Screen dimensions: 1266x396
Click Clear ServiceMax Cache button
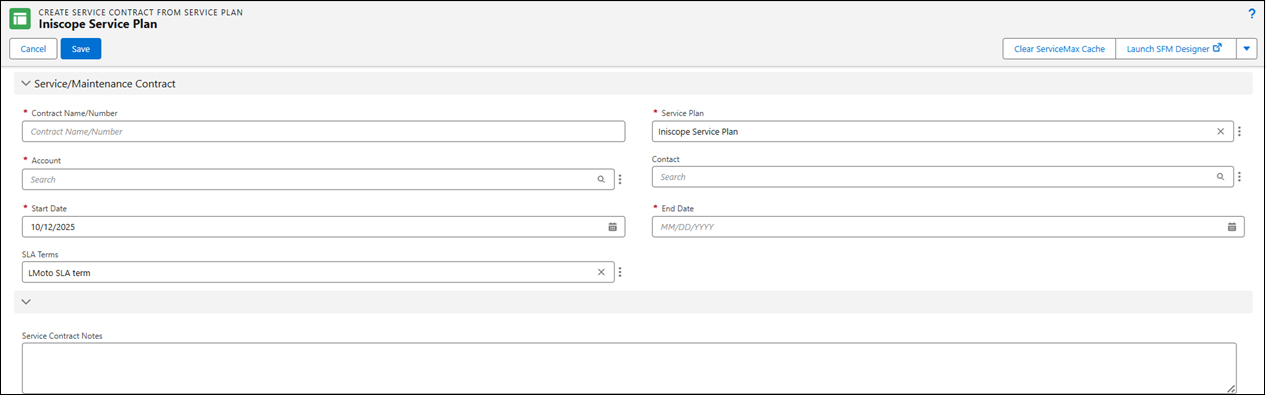point(1059,49)
